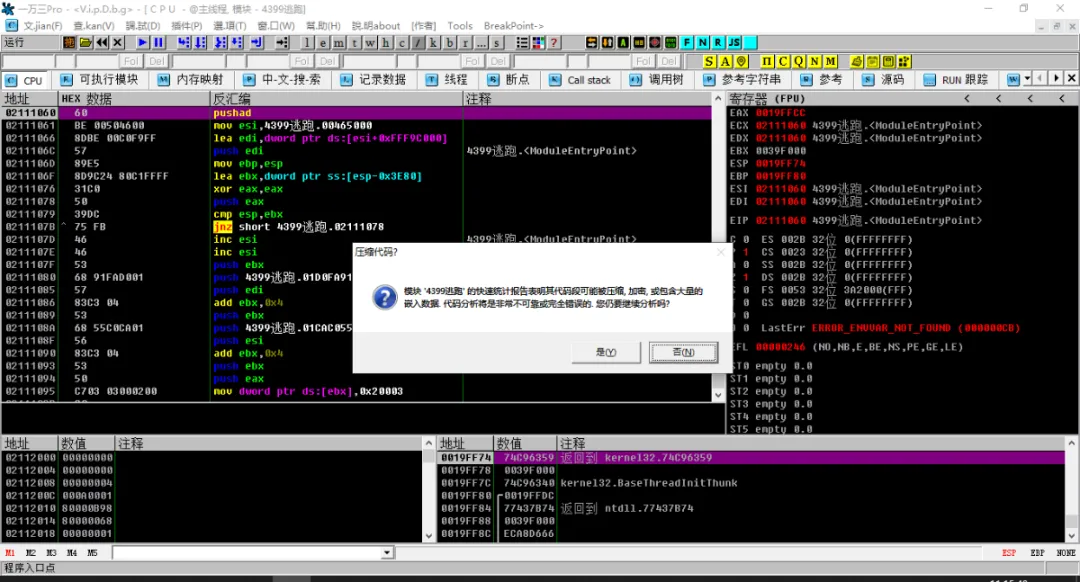This screenshot has height=582, width=1080.
Task: Open call stack via 'k' button
Action: (x=433, y=43)
